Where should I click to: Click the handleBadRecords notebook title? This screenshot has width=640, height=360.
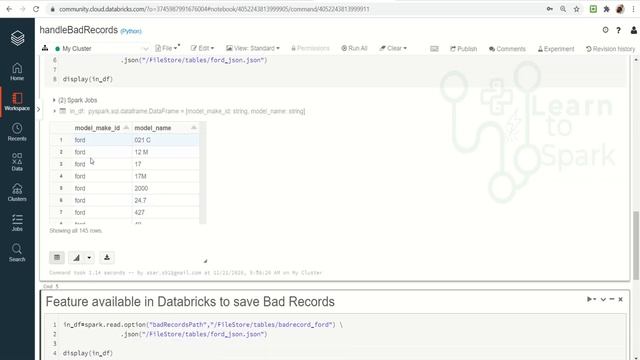click(x=79, y=30)
